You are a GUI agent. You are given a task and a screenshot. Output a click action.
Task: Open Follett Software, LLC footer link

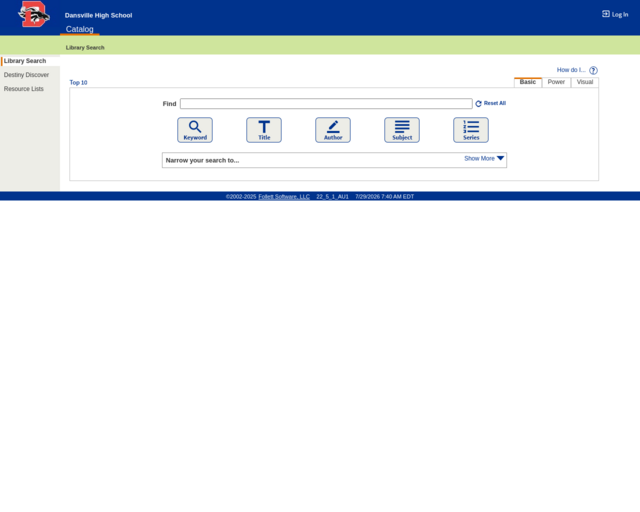point(284,196)
